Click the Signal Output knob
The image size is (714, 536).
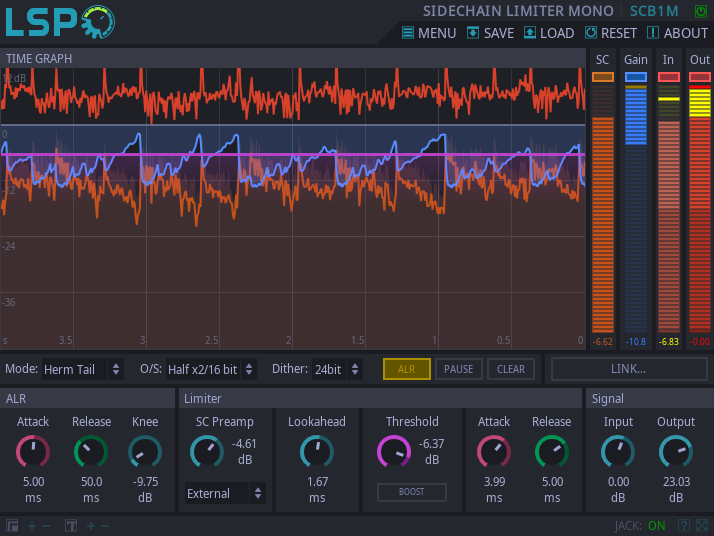tap(676, 452)
